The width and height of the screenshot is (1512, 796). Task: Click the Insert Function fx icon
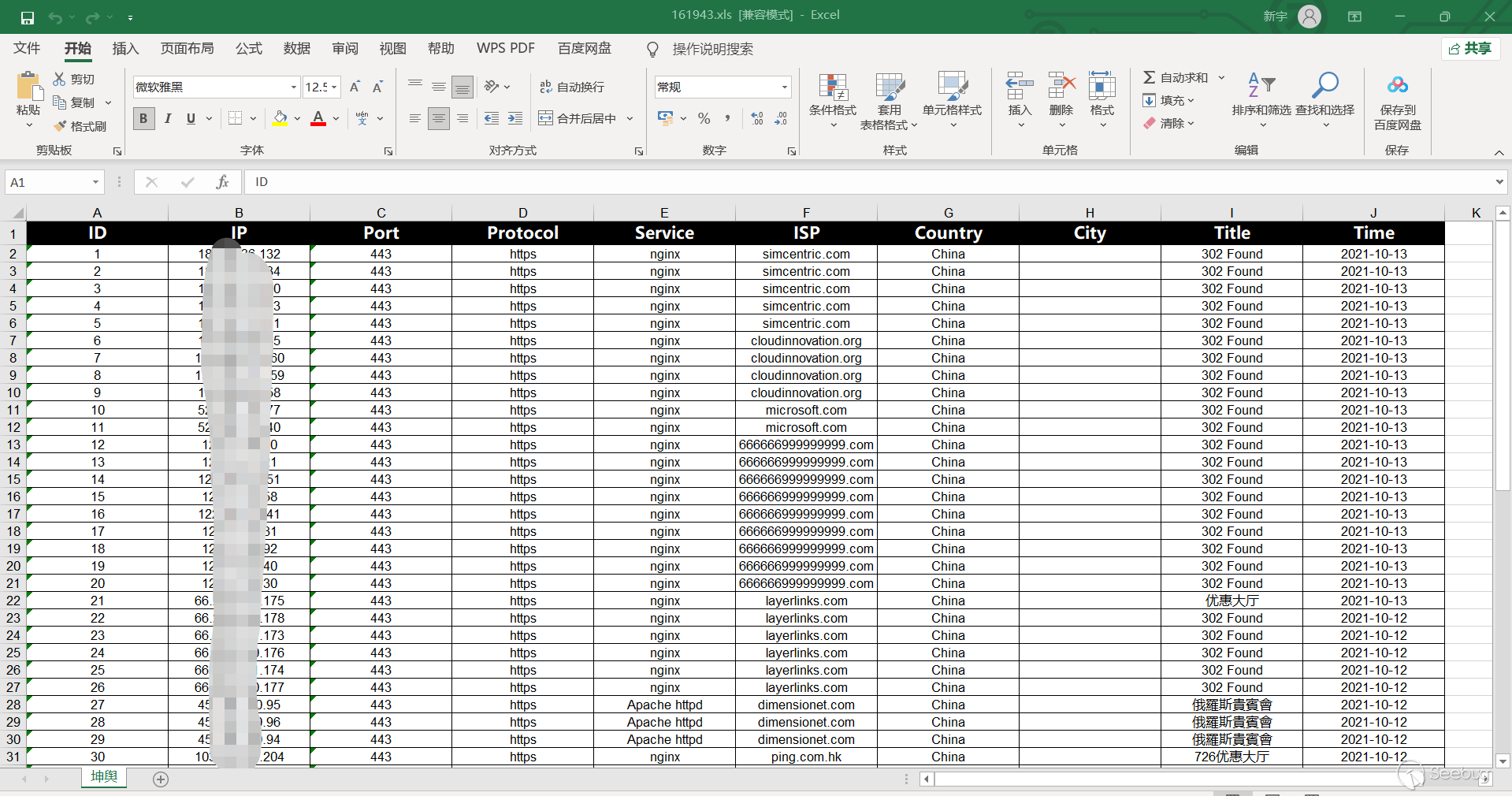[x=222, y=182]
